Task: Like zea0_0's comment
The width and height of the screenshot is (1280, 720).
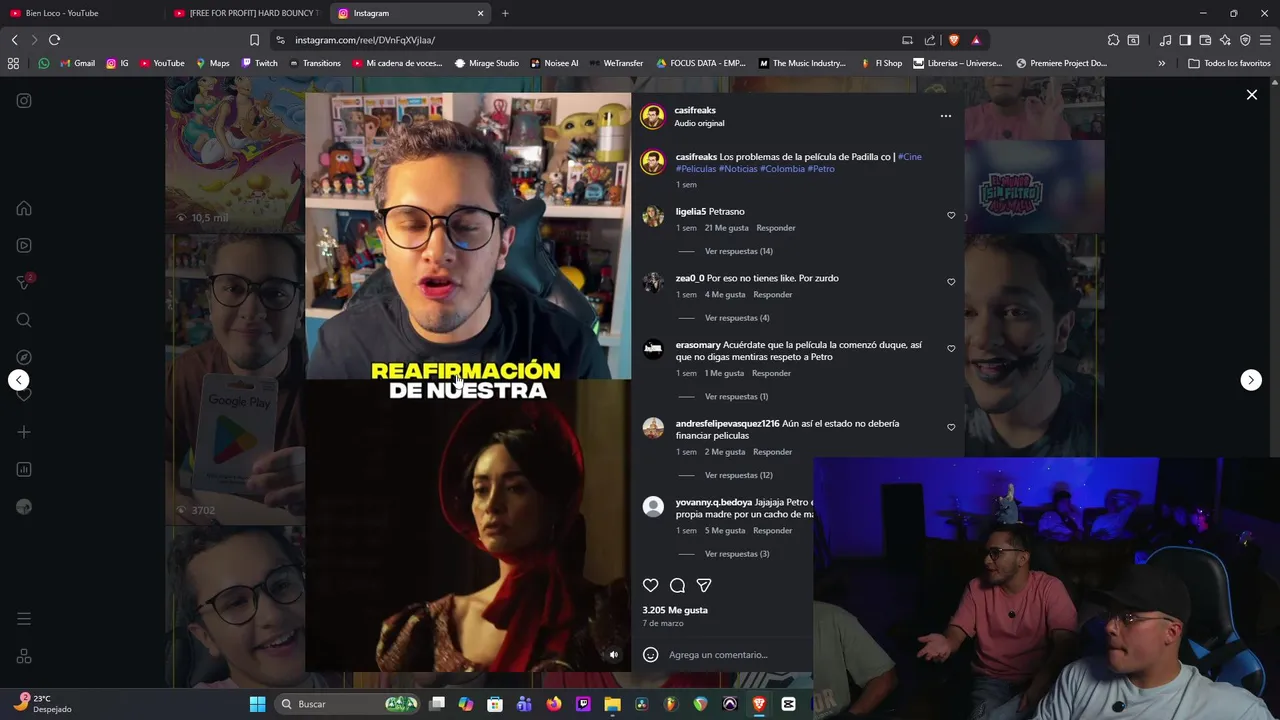Action: click(x=951, y=282)
